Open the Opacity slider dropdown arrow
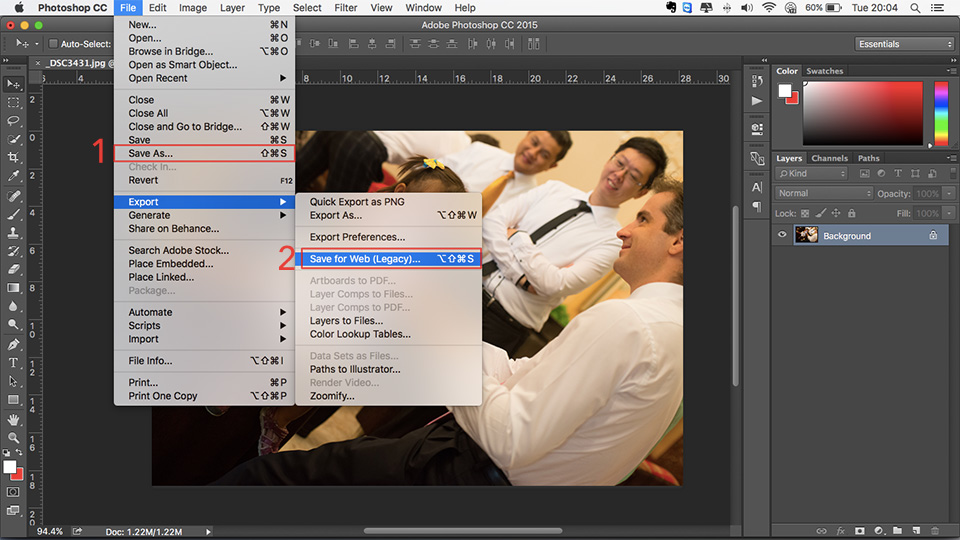 (948, 193)
